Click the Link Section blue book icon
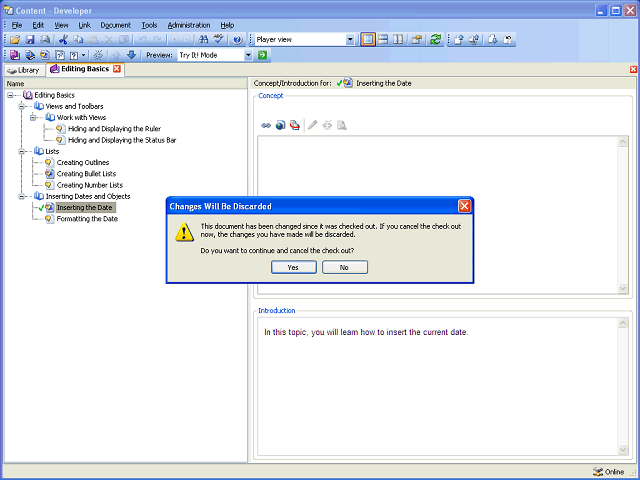 click(x=30, y=55)
